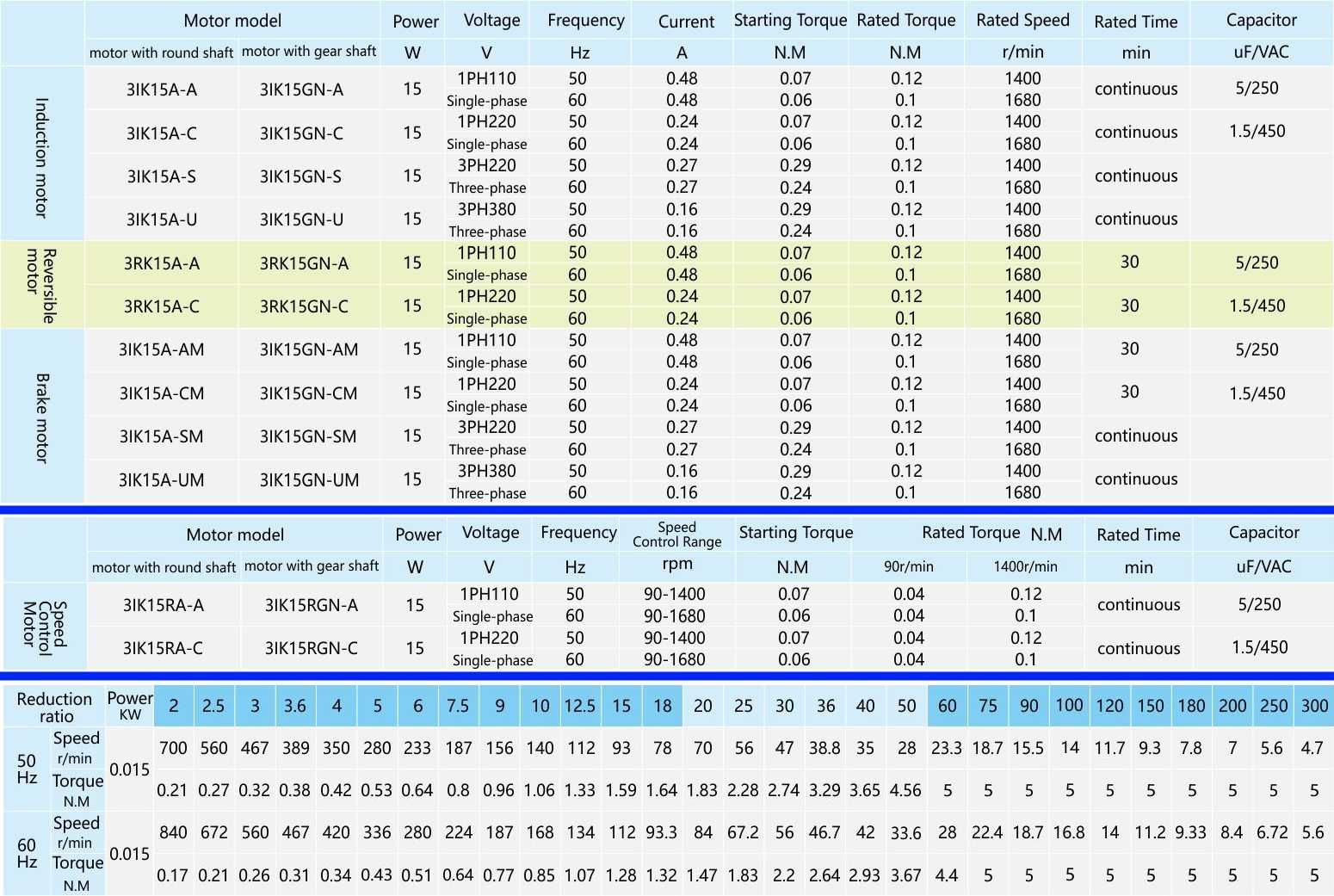Click the 93.3 speed value
This screenshot has width=1334, height=896.
pyautogui.click(x=662, y=832)
